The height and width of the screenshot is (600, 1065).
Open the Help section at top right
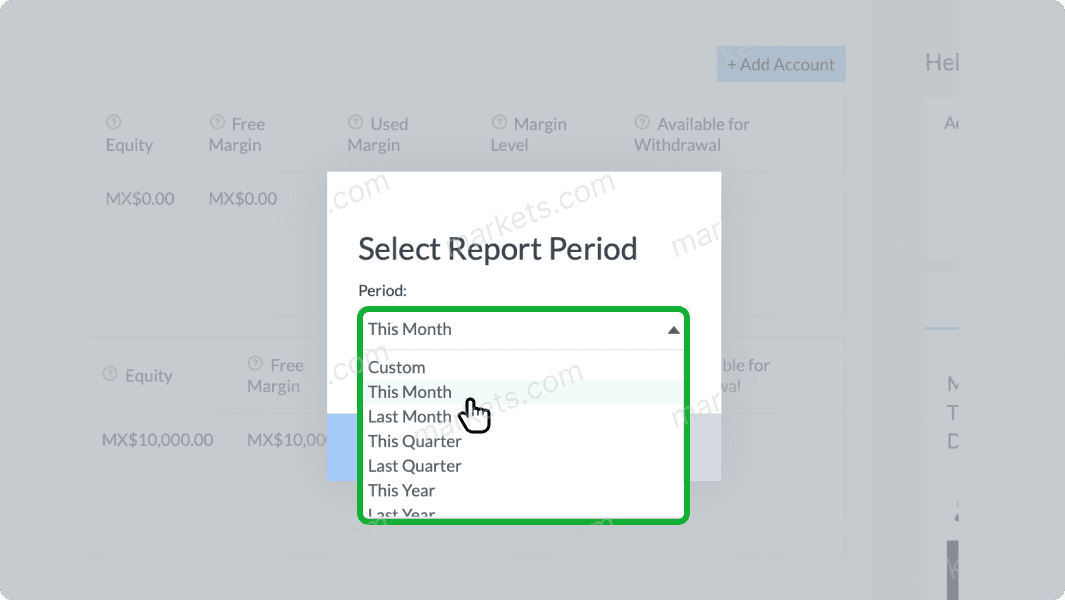coord(940,62)
